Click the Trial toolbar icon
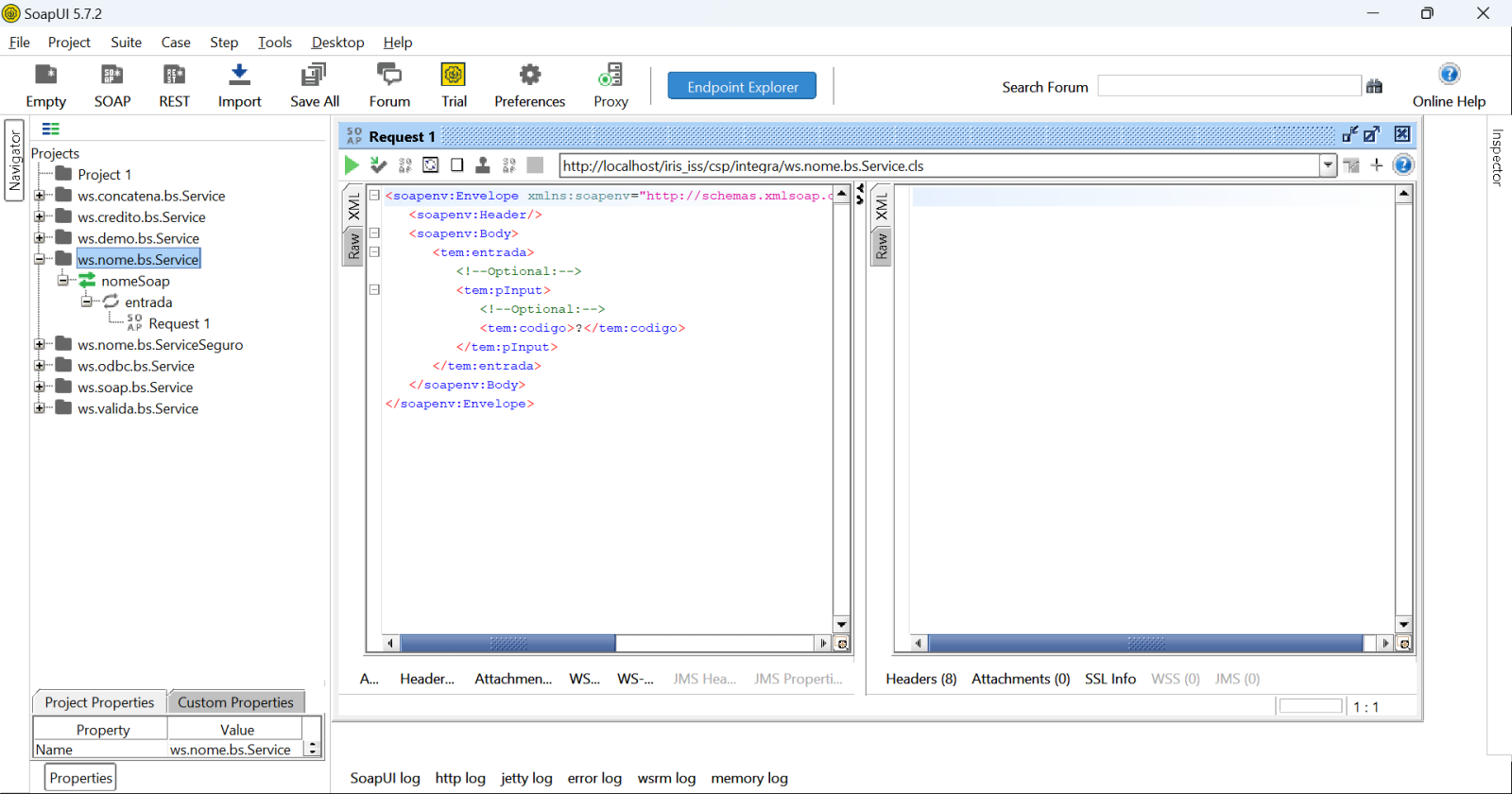 454,76
